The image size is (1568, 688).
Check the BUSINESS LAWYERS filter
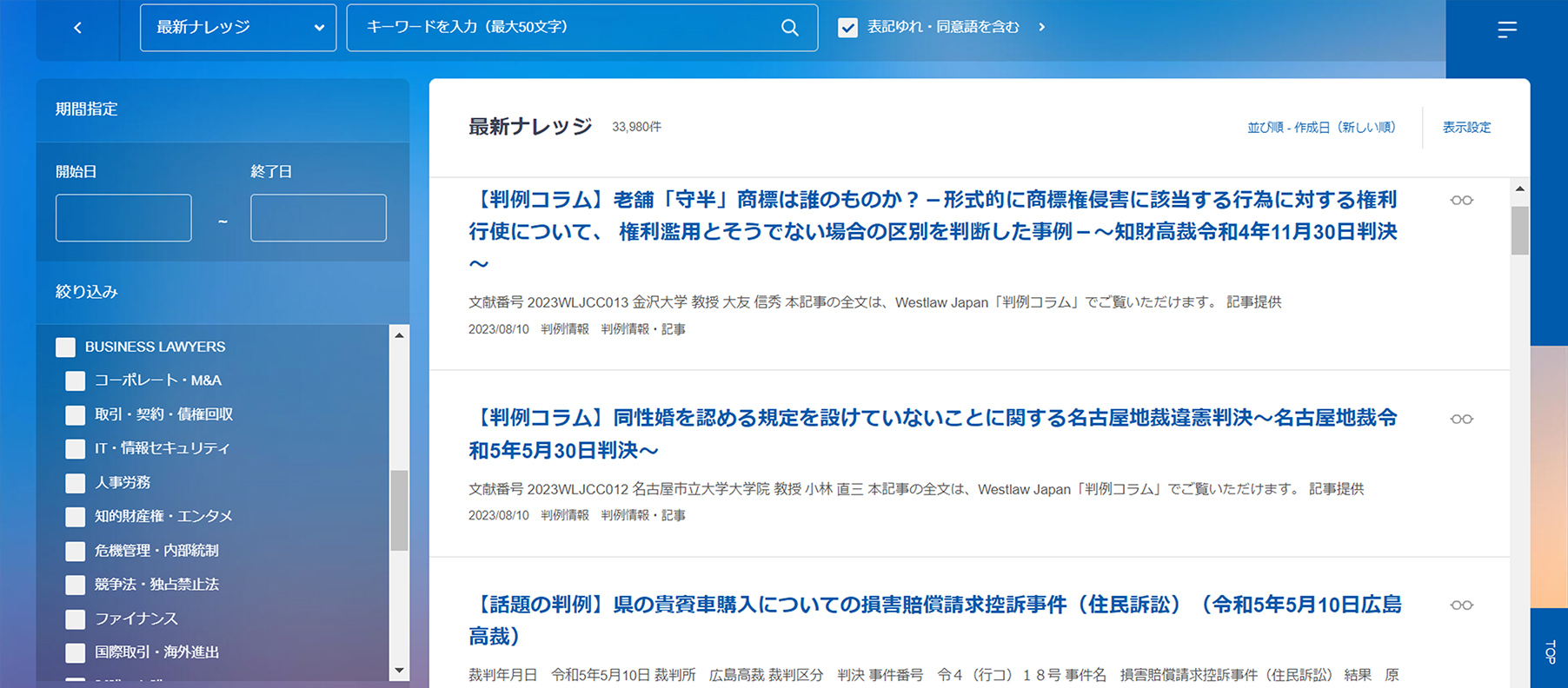pos(65,347)
